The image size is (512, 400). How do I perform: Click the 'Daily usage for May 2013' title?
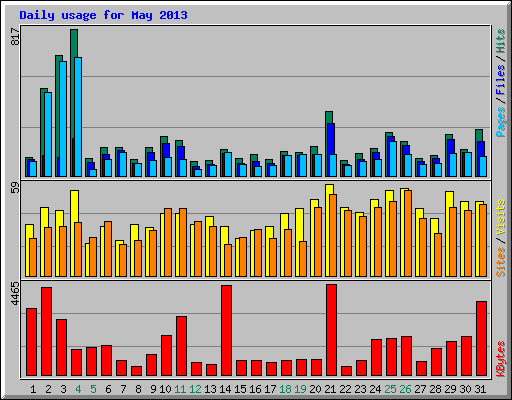coord(103,15)
